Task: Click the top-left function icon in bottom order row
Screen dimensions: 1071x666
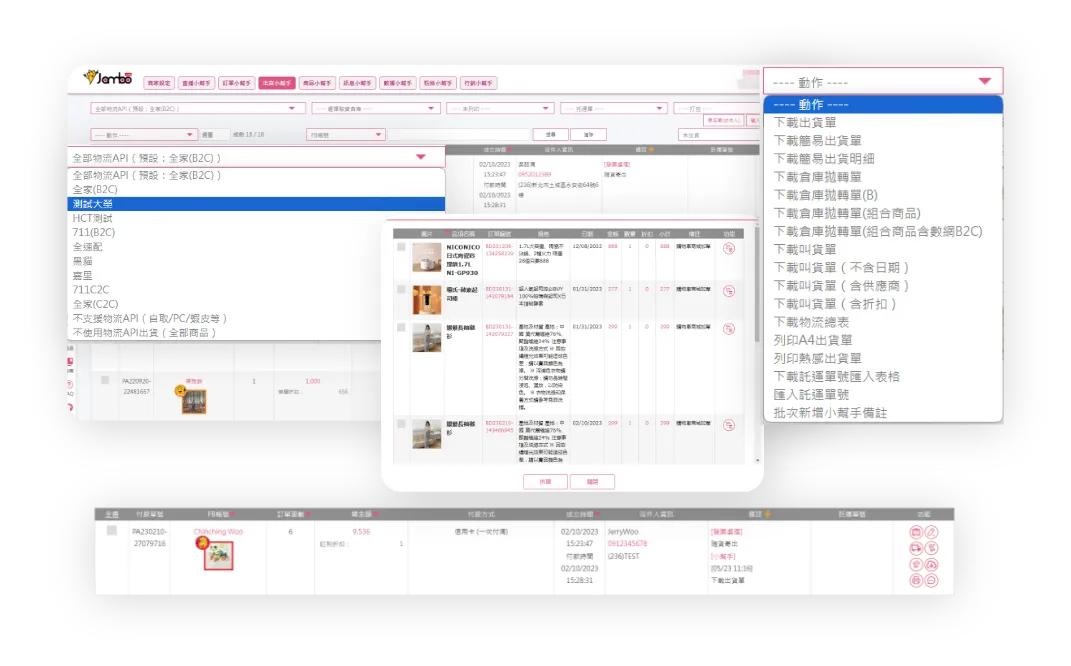Action: (x=915, y=532)
